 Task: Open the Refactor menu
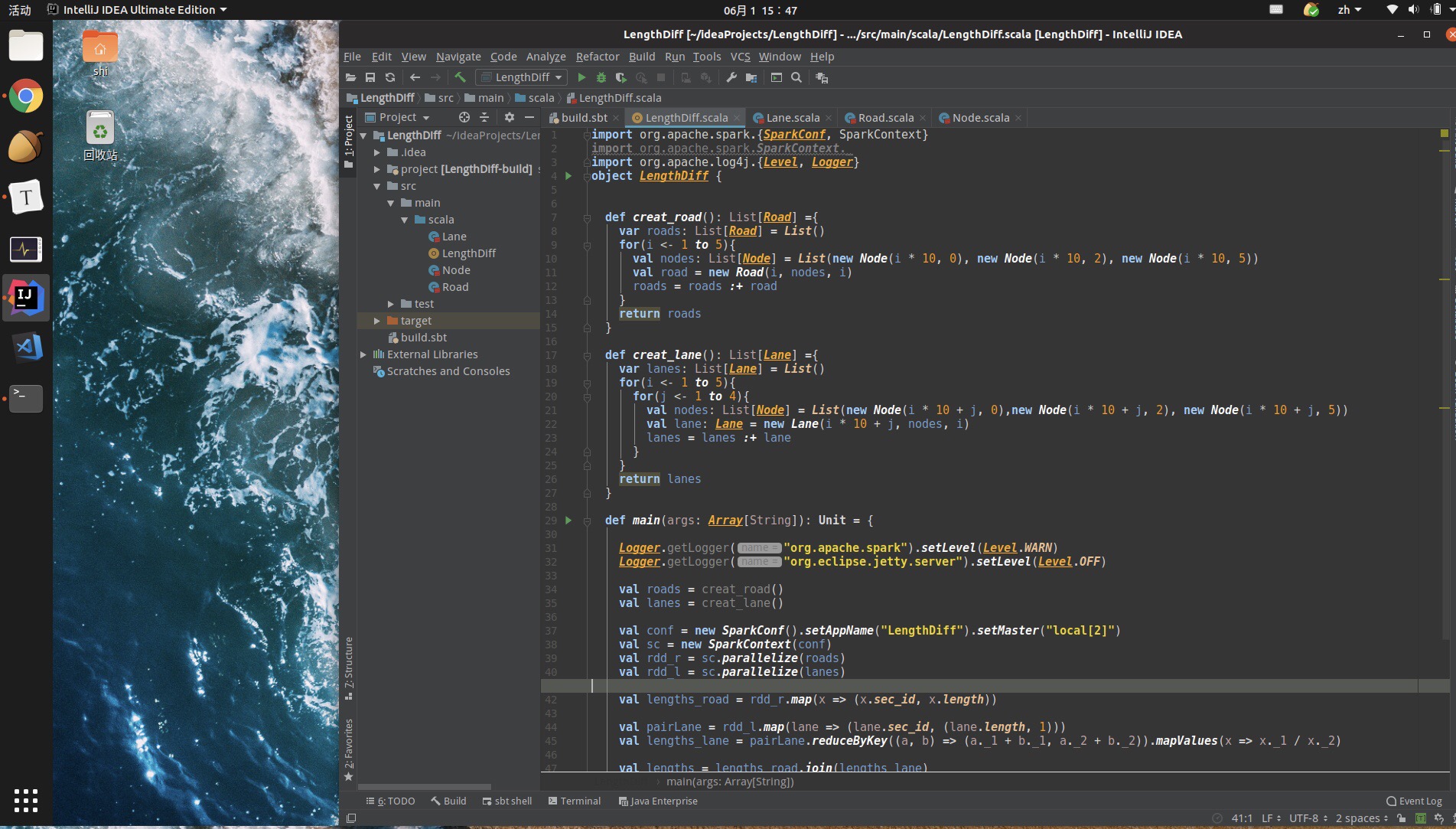(x=597, y=57)
